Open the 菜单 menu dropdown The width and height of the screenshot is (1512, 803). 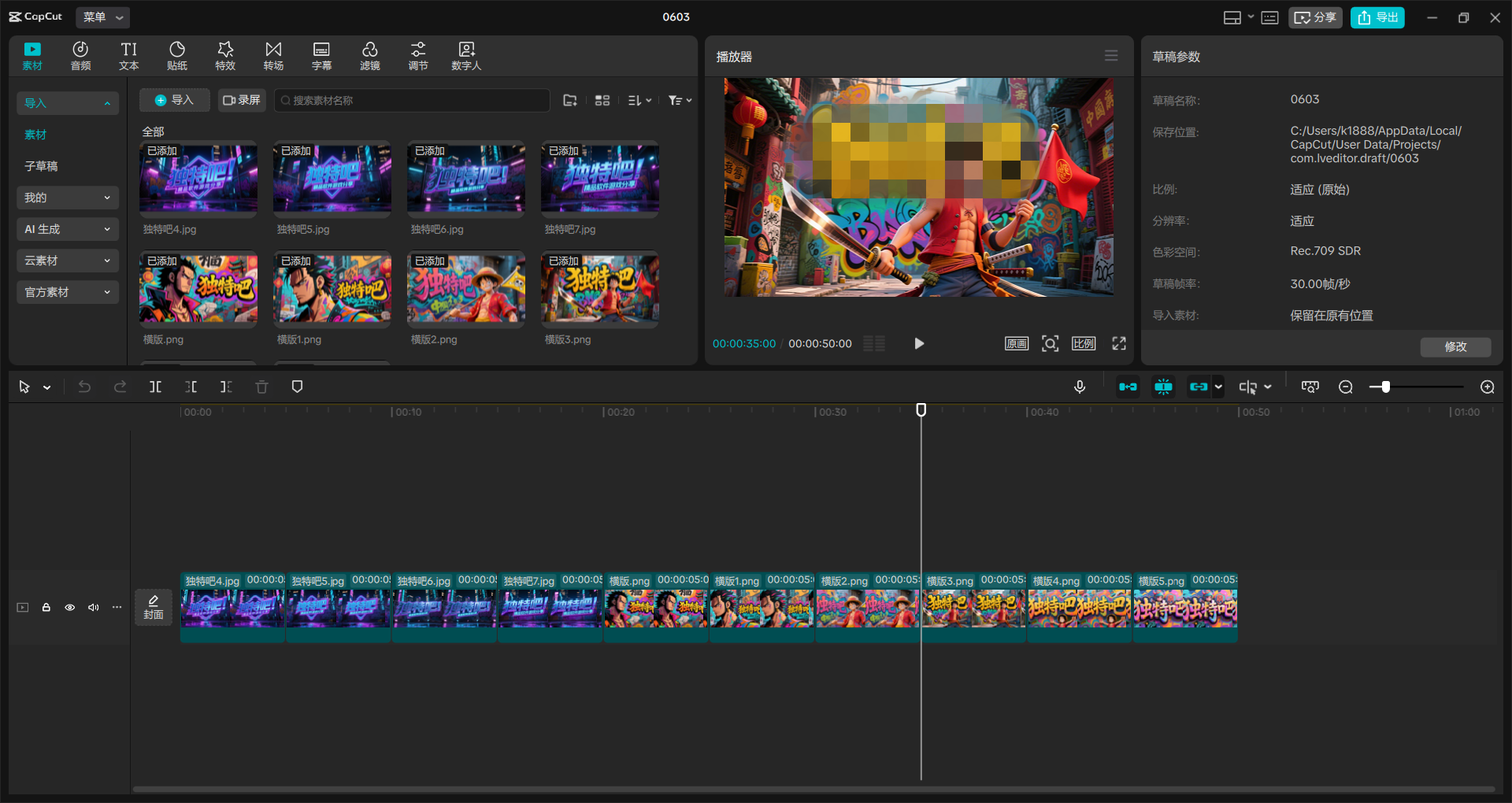(x=103, y=17)
